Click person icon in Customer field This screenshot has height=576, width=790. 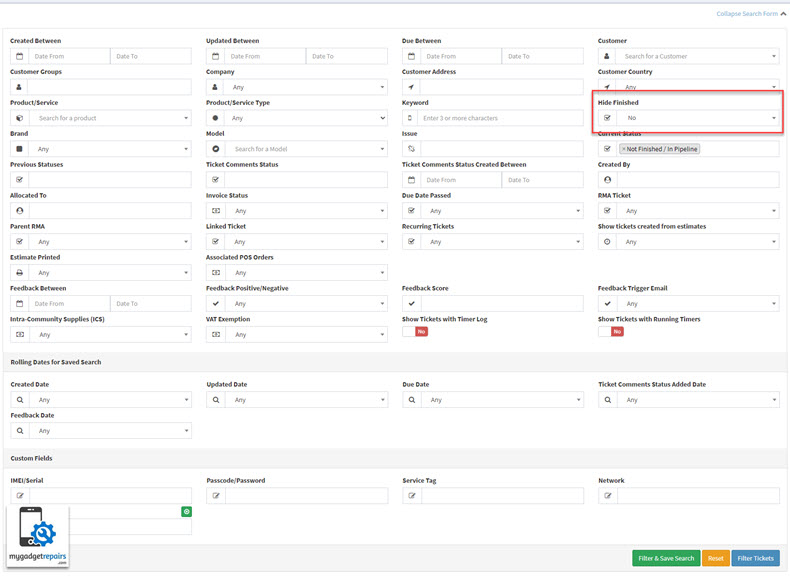point(607,56)
